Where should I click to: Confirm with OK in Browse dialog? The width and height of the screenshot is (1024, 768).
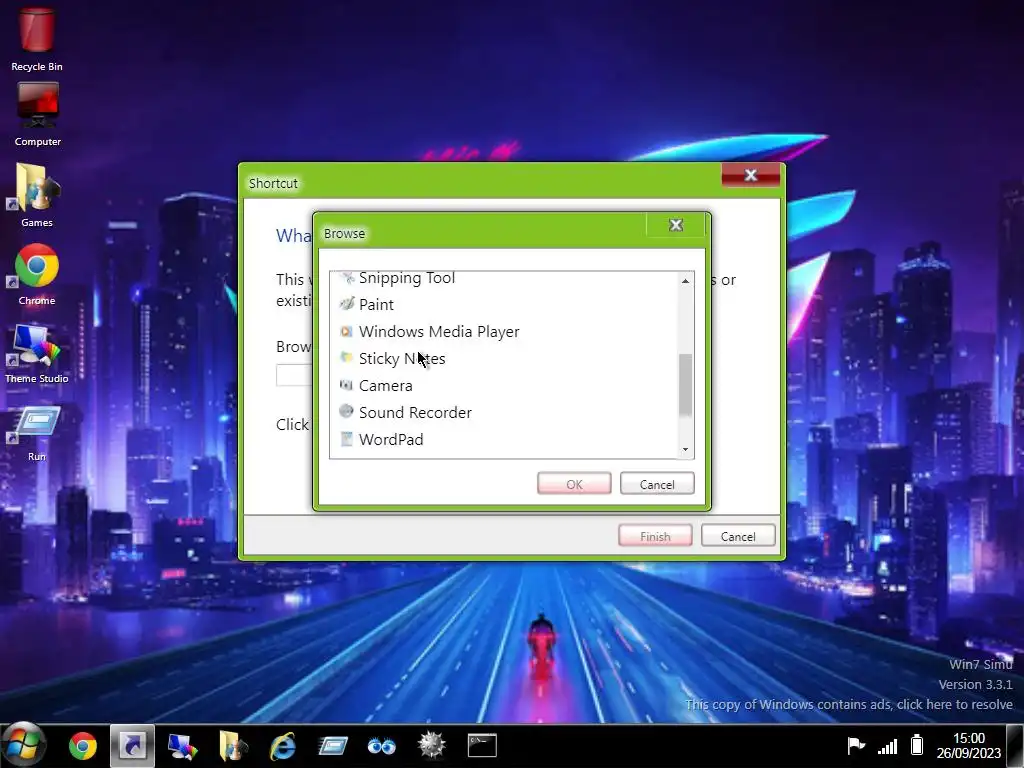click(574, 484)
